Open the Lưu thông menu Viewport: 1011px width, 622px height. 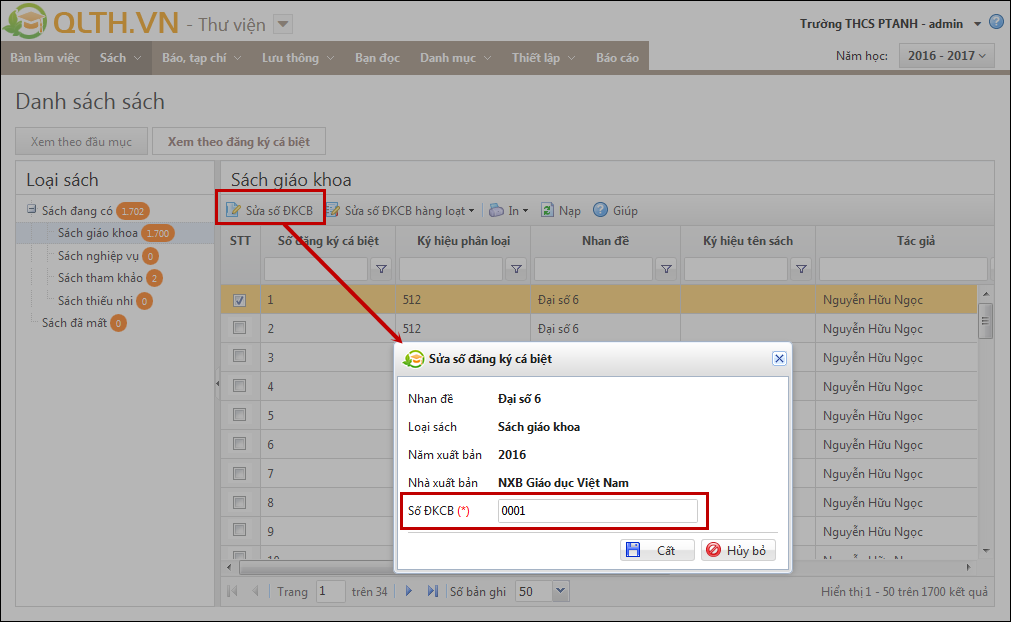298,58
